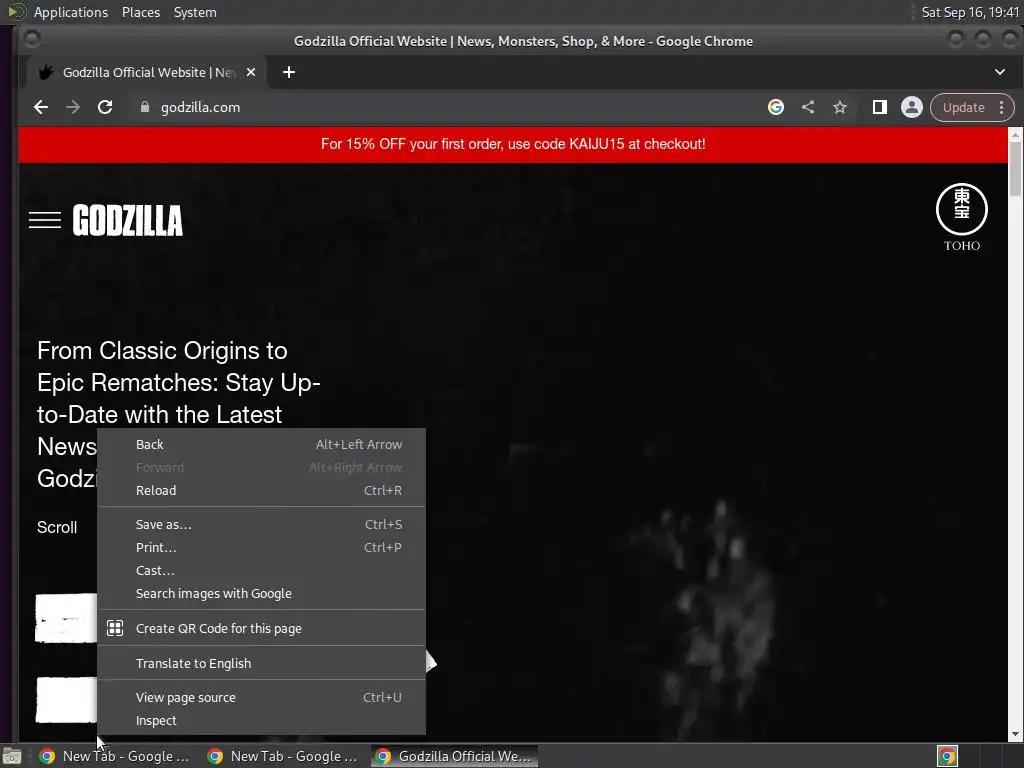Click the Scroll label on page
The image size is (1024, 768).
point(57,528)
